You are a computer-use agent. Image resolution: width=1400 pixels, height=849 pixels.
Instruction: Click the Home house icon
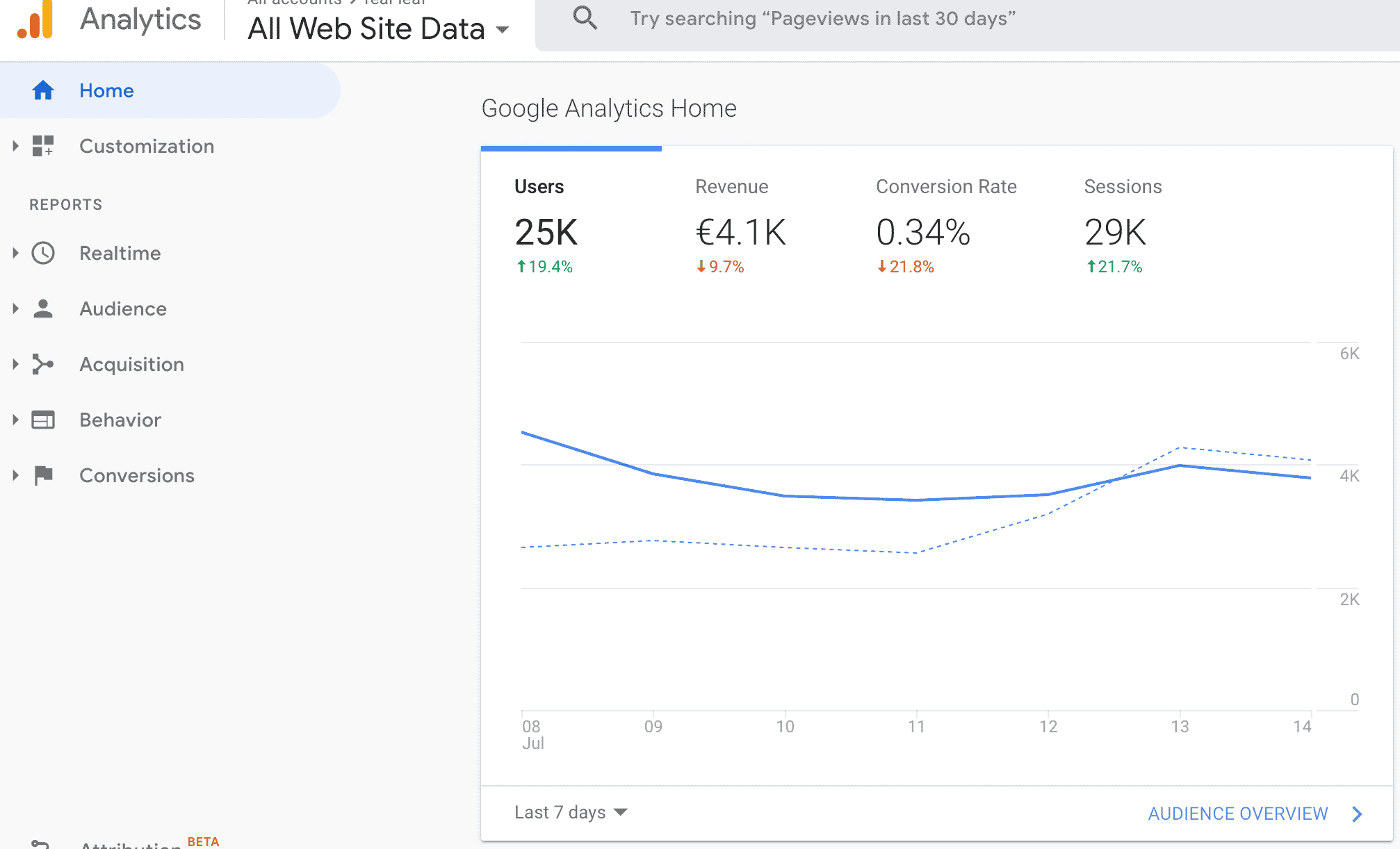click(x=43, y=90)
